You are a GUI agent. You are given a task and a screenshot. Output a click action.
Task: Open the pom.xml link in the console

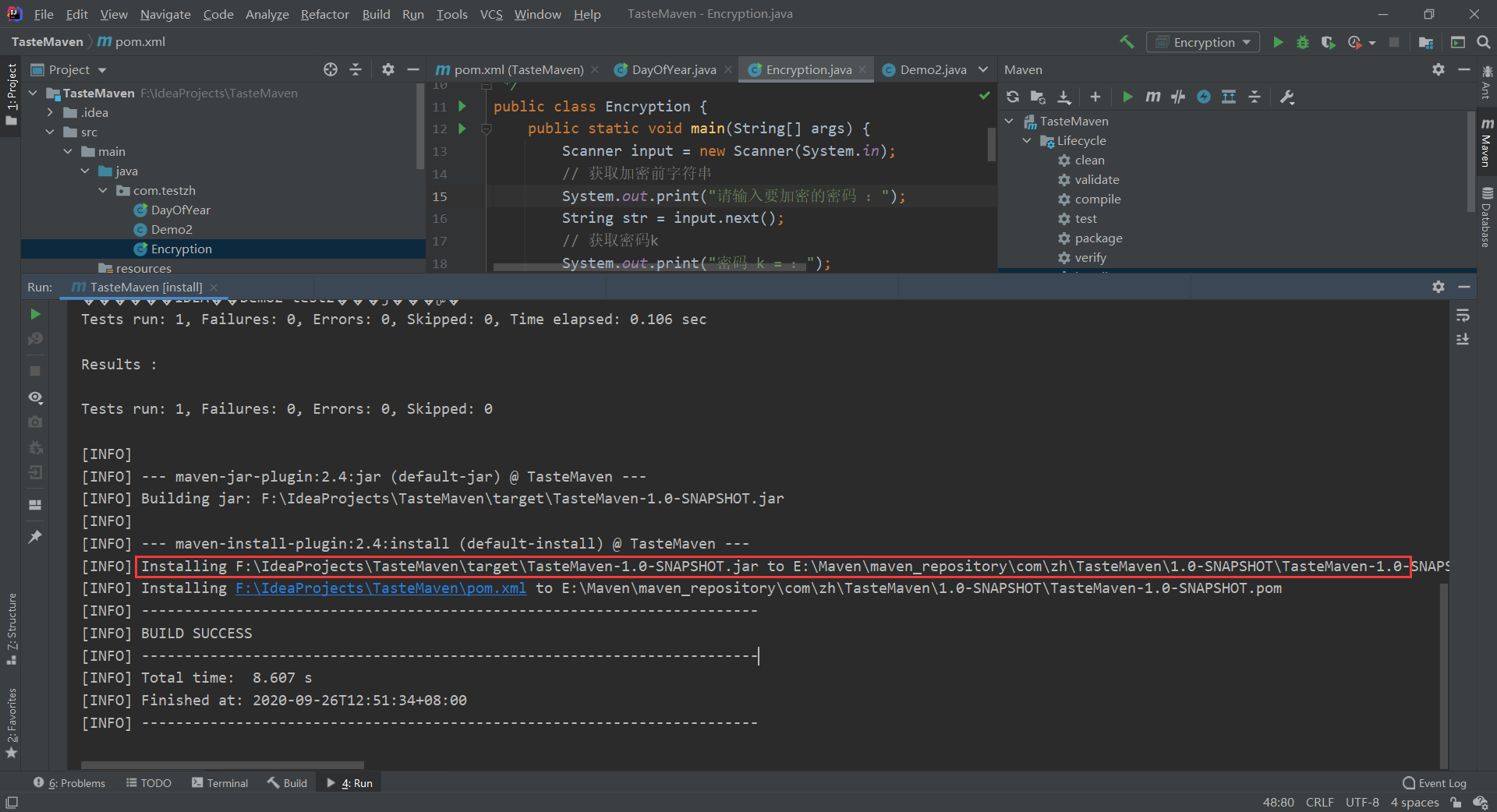(x=380, y=588)
